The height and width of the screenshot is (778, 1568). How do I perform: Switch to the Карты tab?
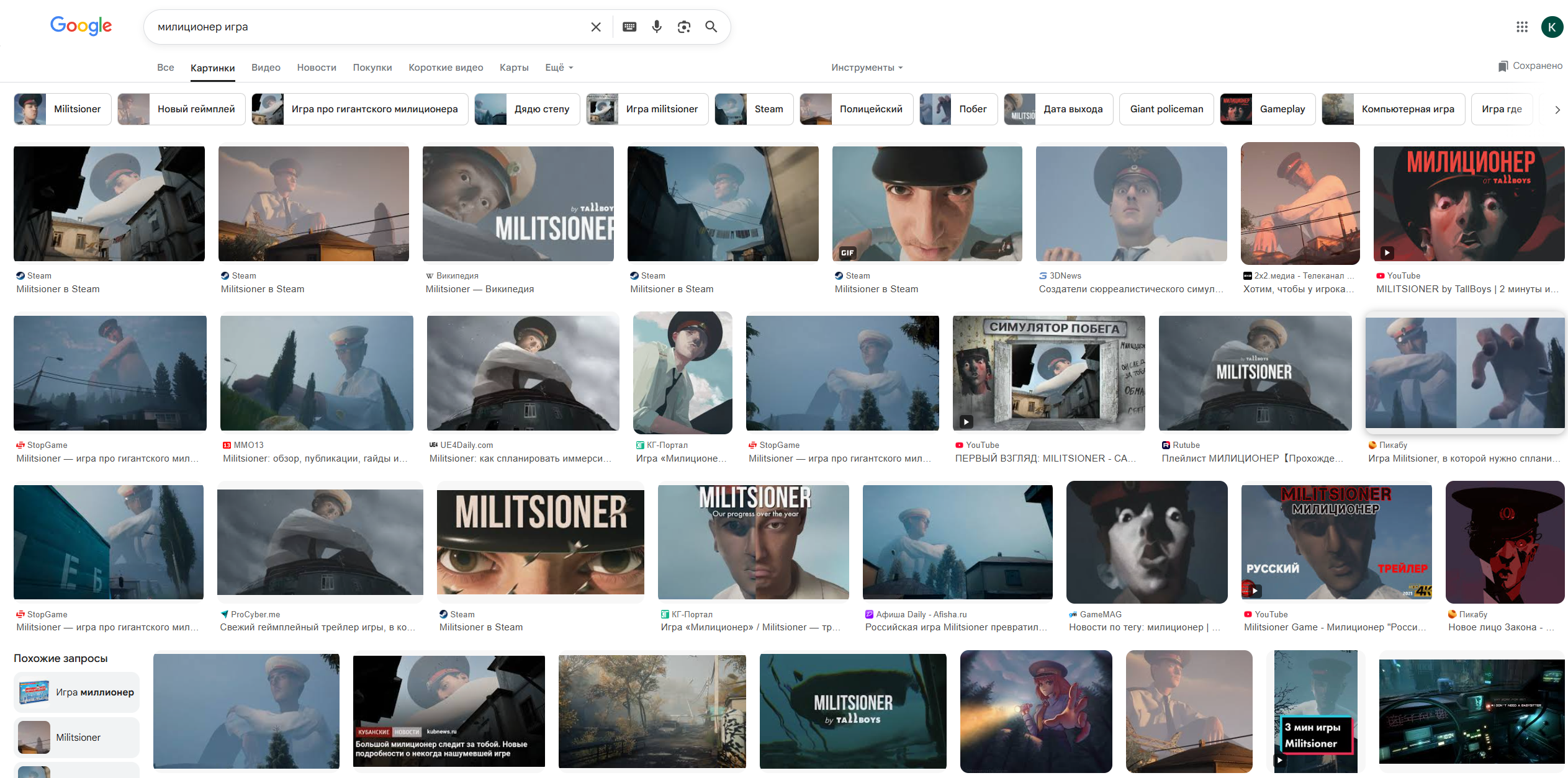click(514, 67)
